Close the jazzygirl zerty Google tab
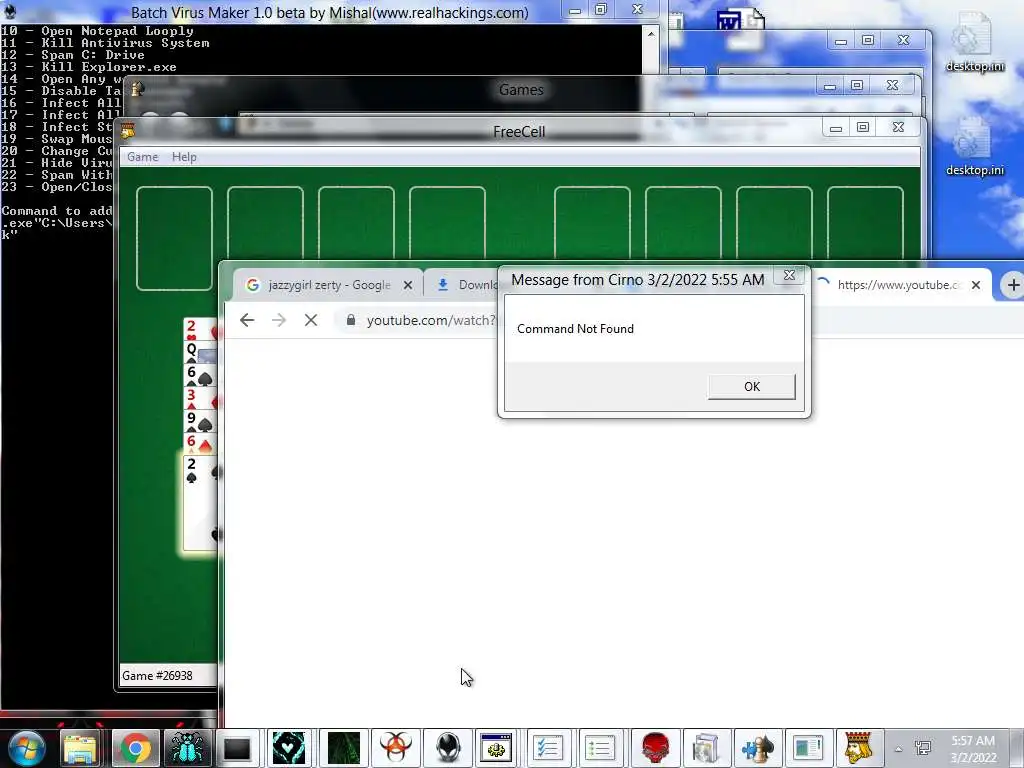 point(408,285)
